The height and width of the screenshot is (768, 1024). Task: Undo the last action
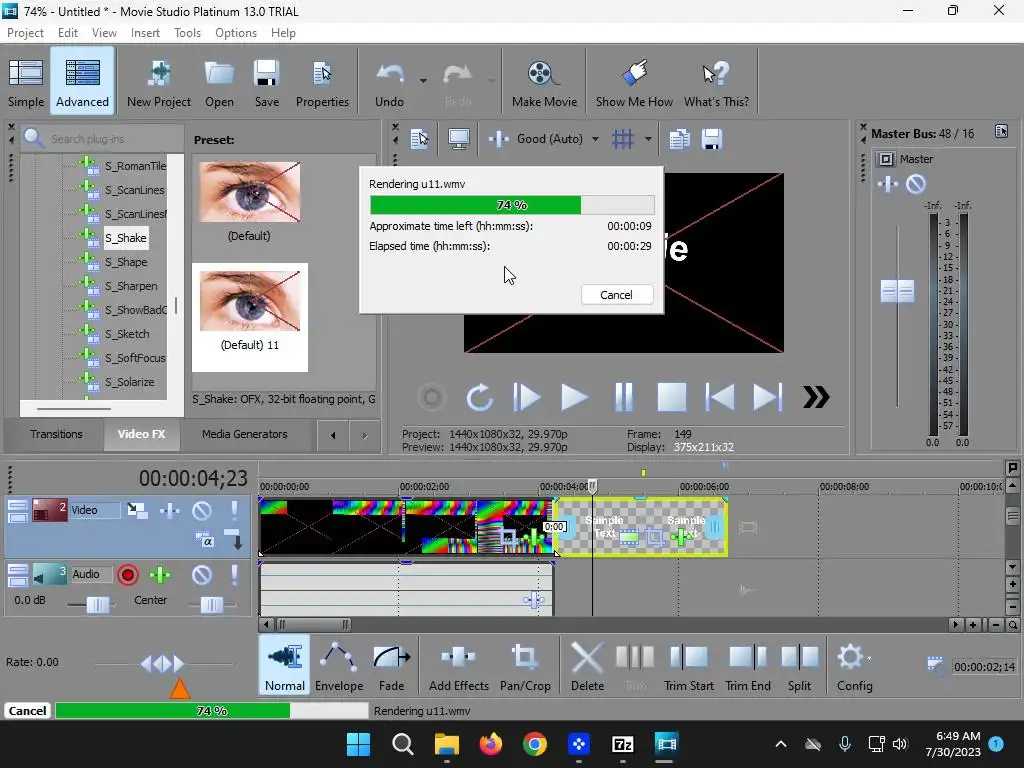click(390, 81)
